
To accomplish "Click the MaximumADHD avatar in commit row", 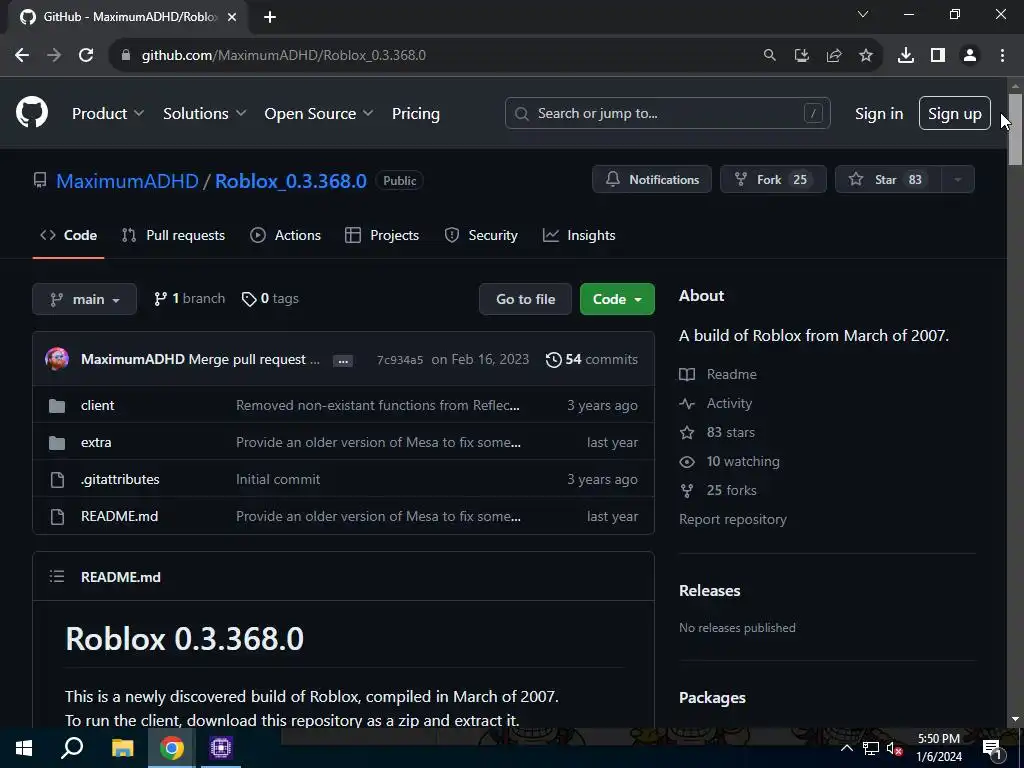I will tap(57, 359).
